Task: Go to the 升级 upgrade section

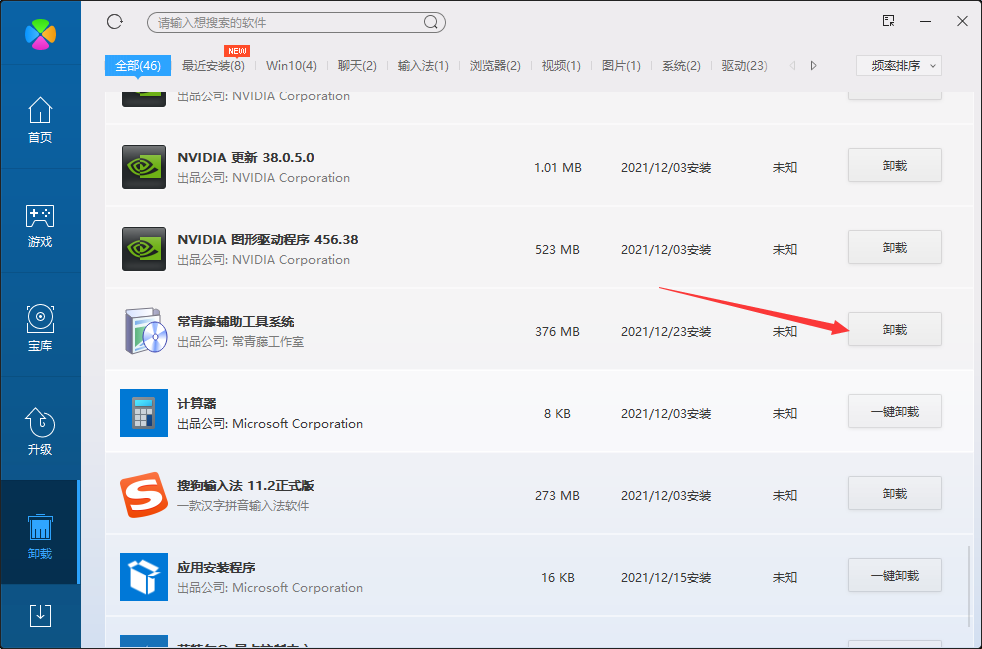Action: (40, 432)
